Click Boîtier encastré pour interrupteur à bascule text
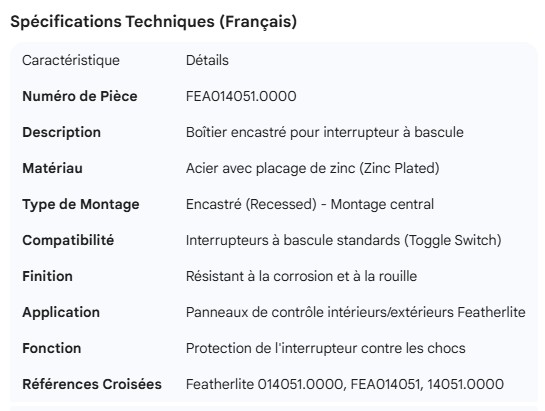Viewport: 545px width, 411px height. [325, 132]
